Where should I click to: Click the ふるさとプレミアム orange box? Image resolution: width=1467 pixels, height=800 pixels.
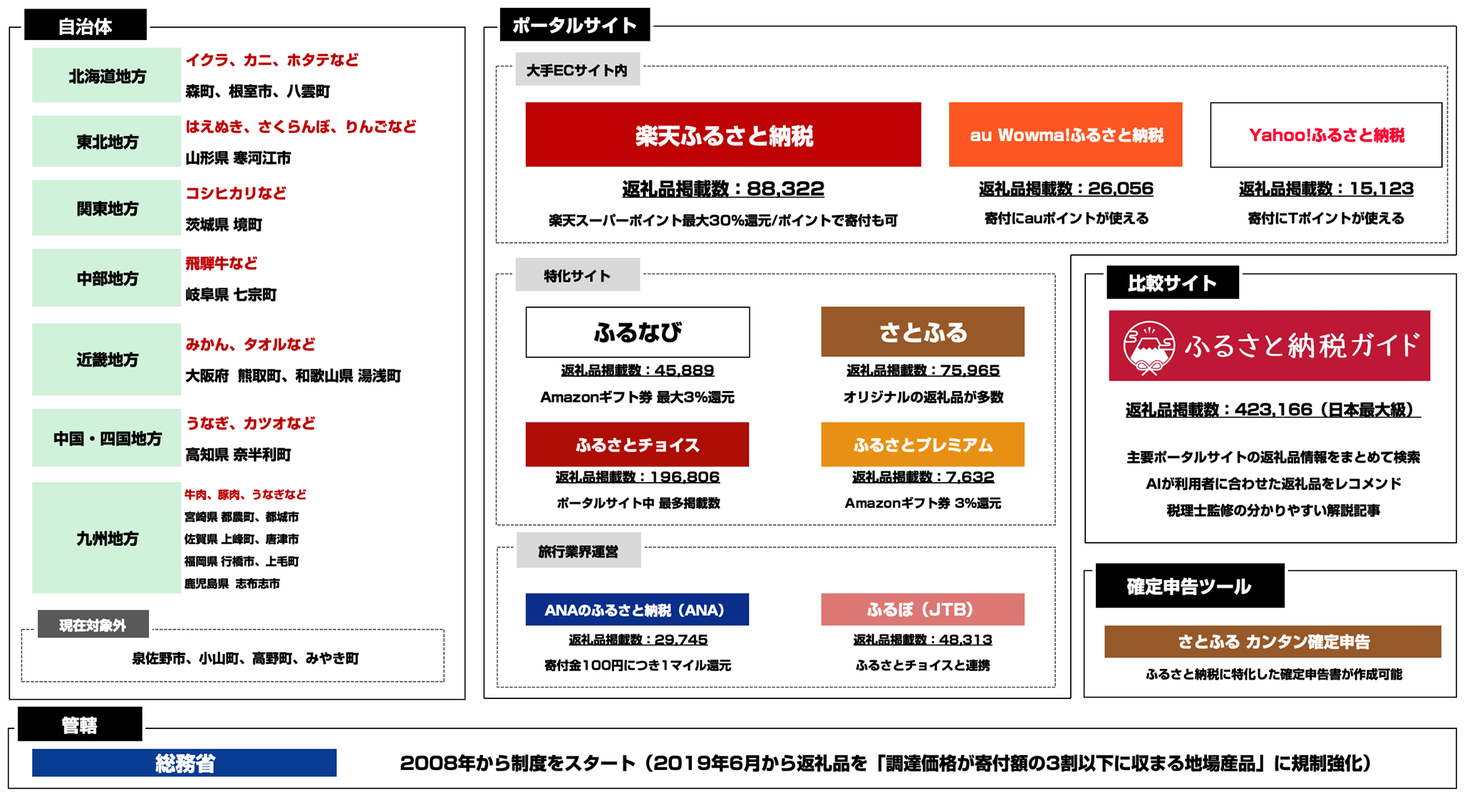click(x=923, y=444)
